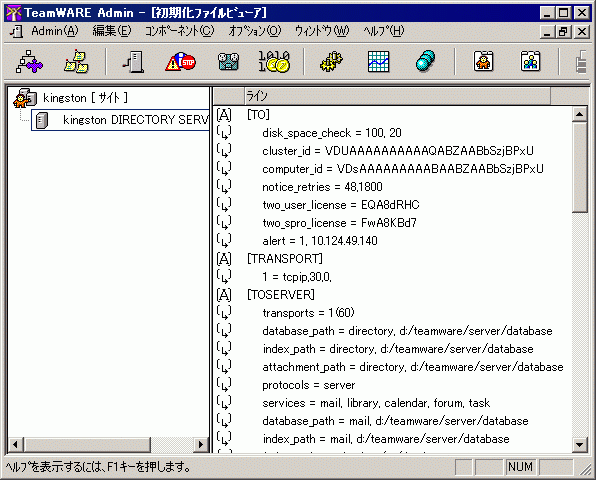Open the オプション(O) menu
The width and height of the screenshot is (596, 480).
[x=255, y=31]
